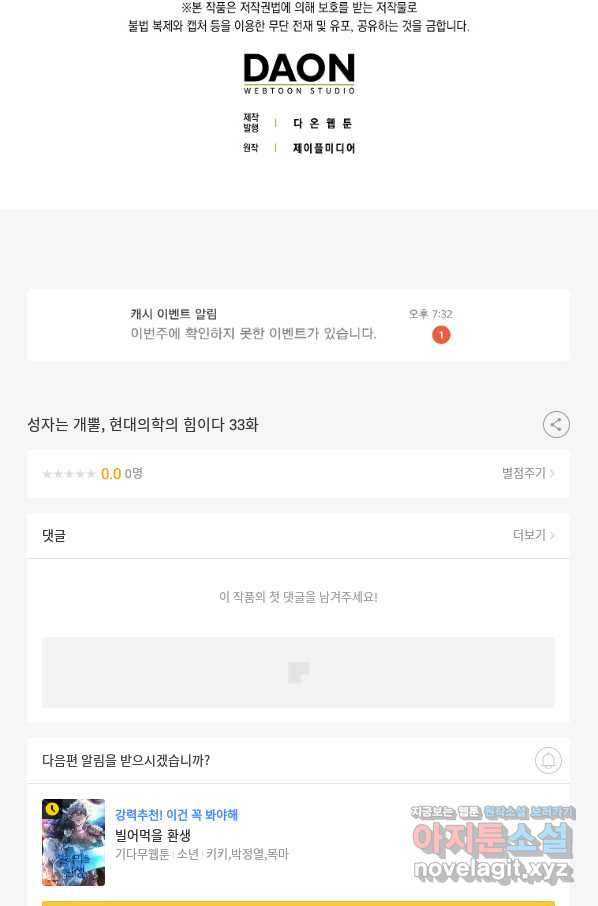This screenshot has height=906, width=598.
Task: Click the 아지툰소설 watermark logo
Action: pos(493,839)
